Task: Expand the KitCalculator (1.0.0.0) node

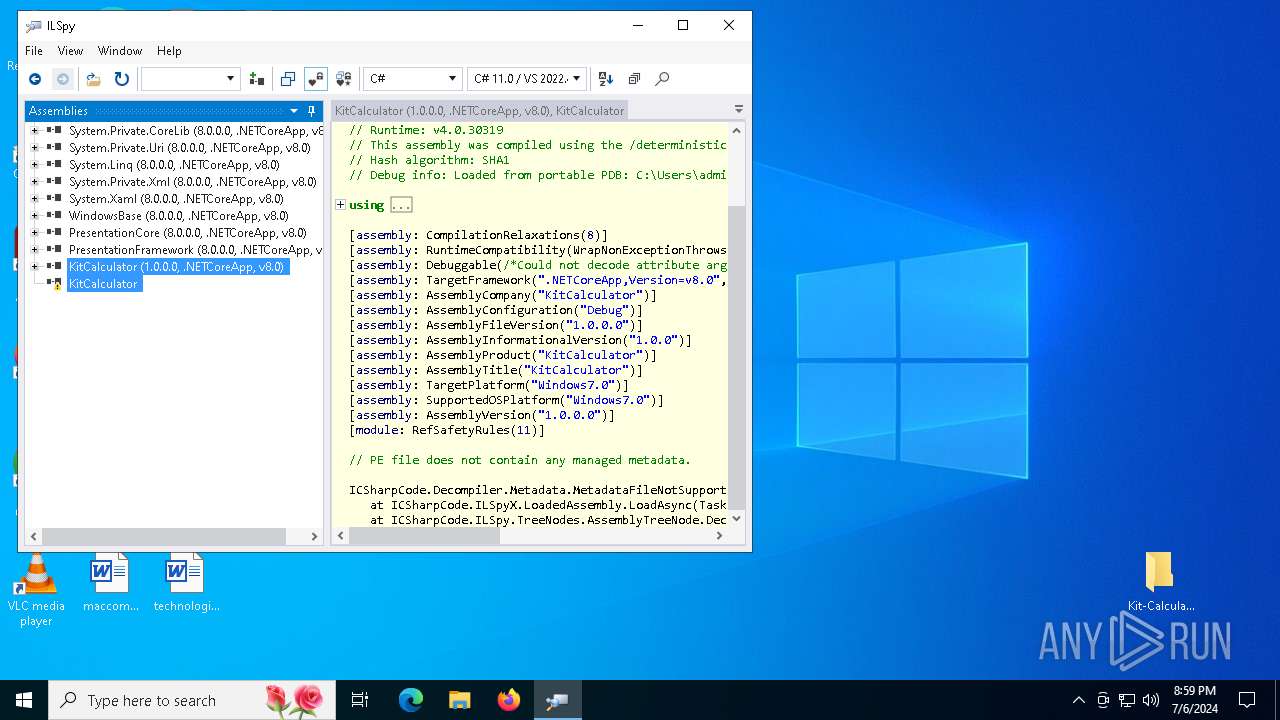Action: pos(35,267)
